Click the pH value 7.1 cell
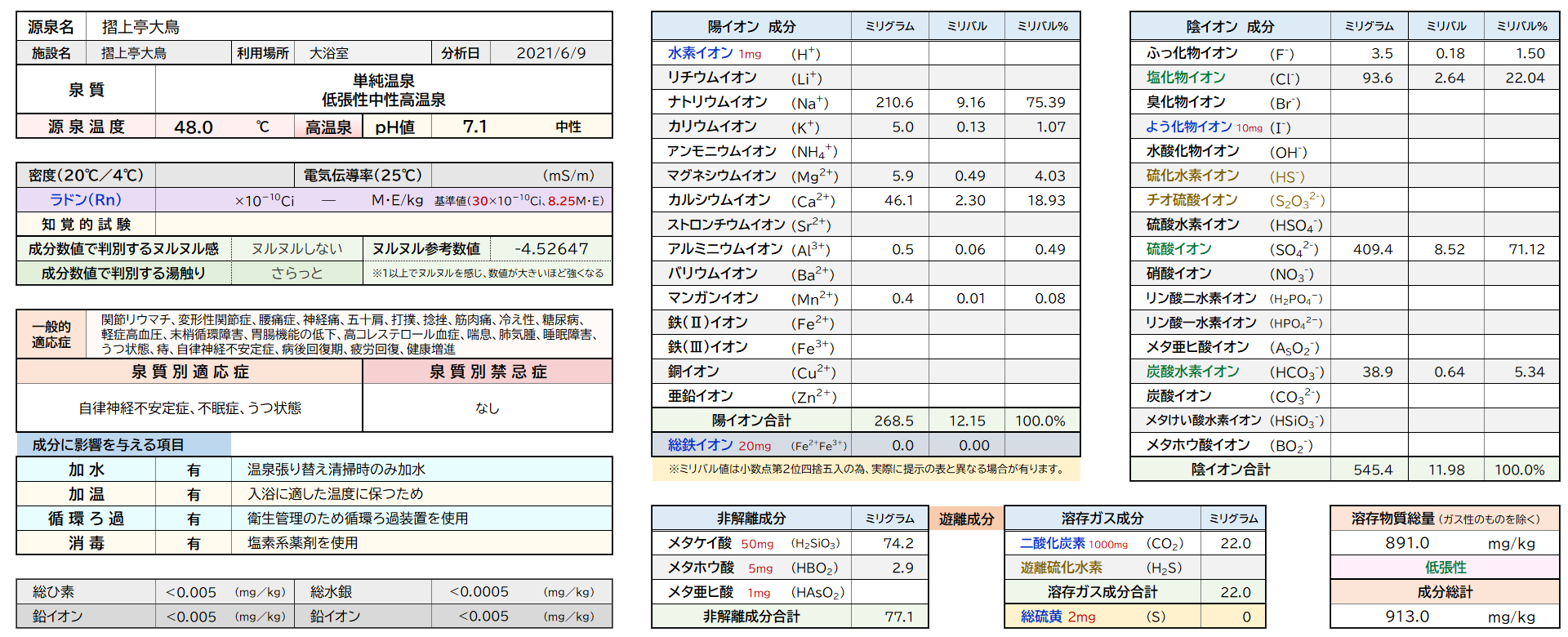Viewport: 1568px width, 637px height. click(474, 127)
